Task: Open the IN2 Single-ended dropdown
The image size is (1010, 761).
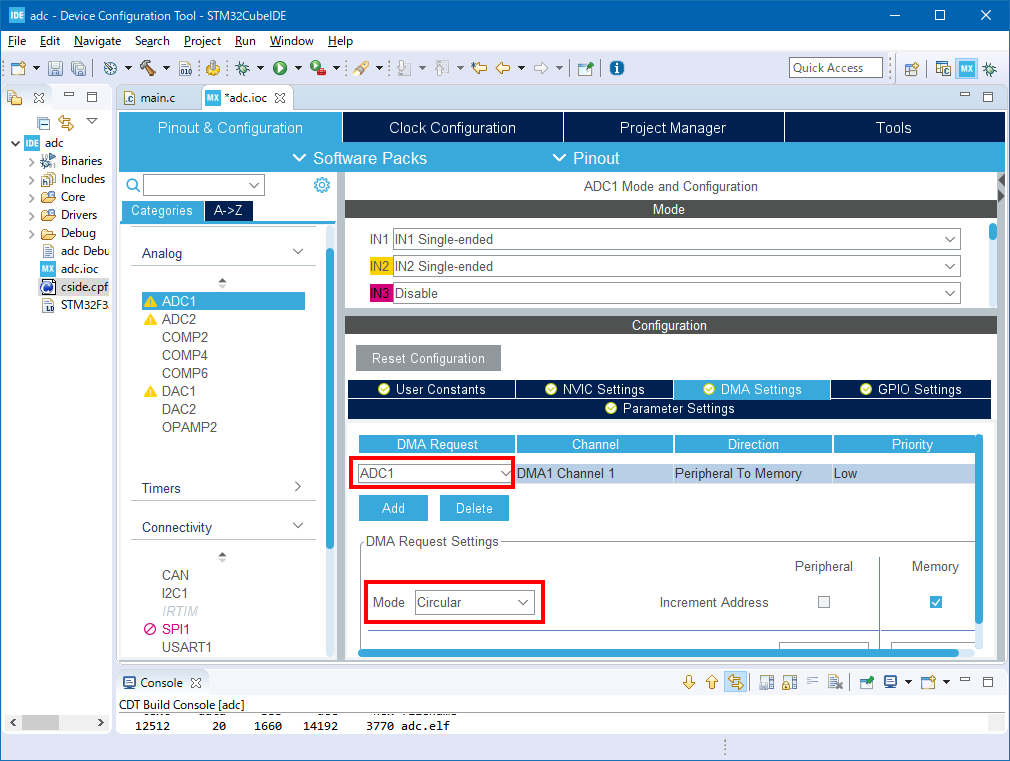Action: (676, 266)
